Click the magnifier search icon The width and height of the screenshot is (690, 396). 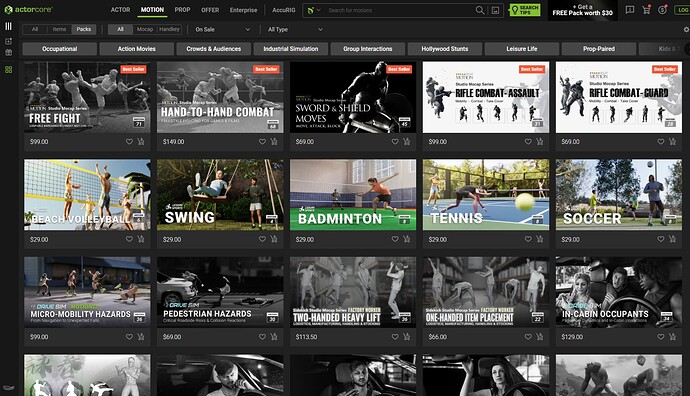[480, 10]
